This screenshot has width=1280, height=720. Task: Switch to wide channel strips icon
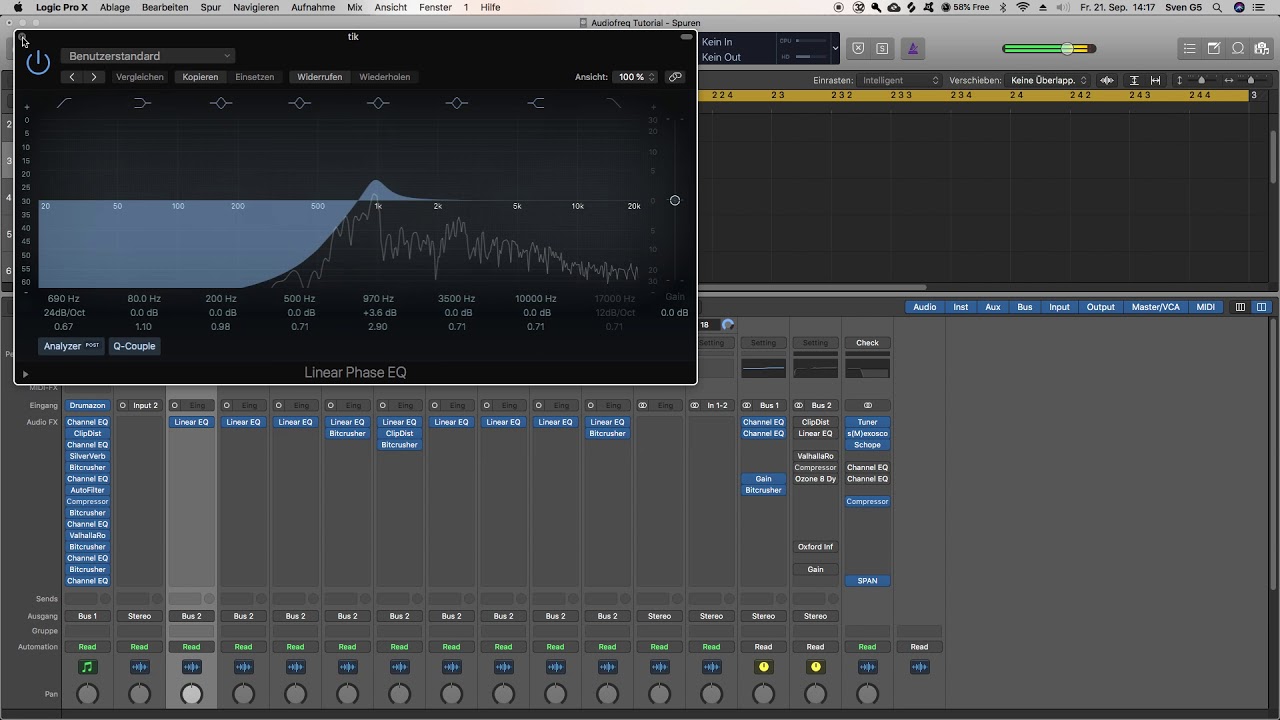pos(1261,307)
